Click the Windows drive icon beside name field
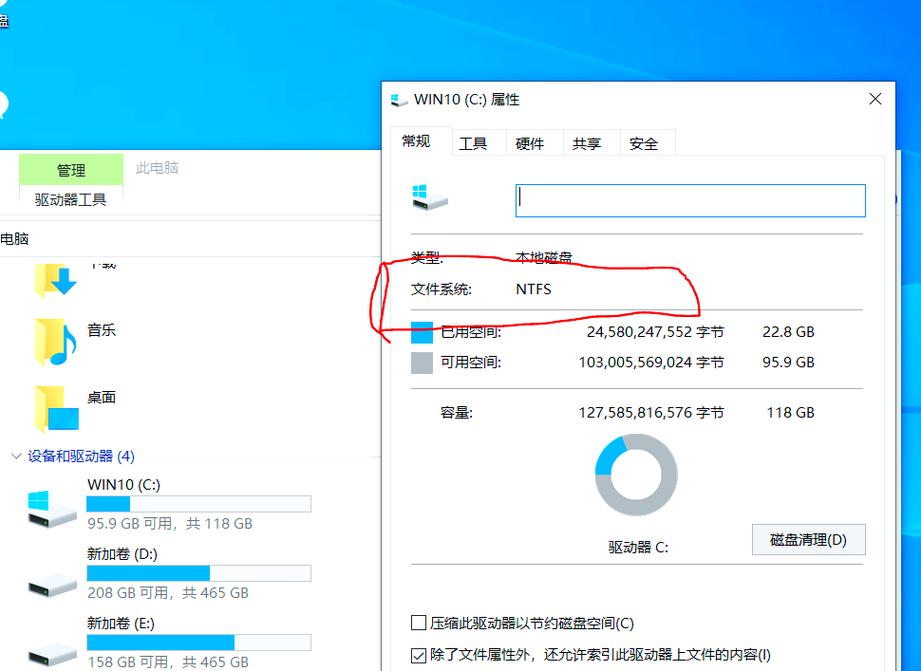The image size is (921, 671). point(430,197)
